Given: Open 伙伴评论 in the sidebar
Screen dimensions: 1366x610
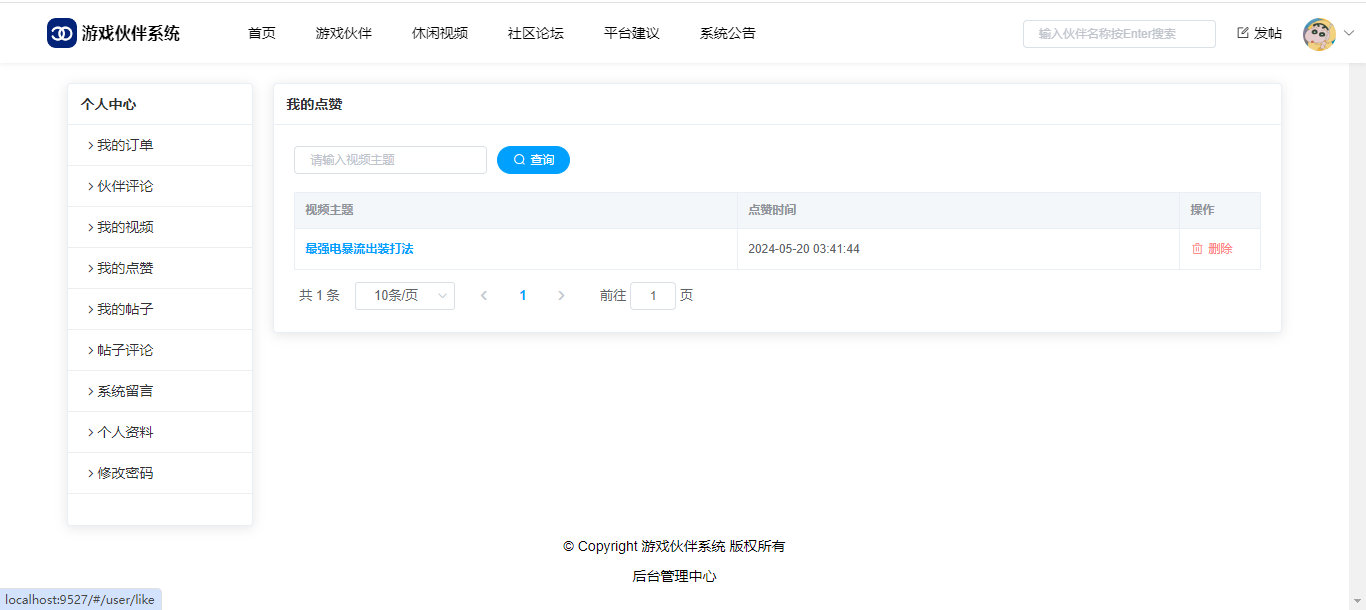Looking at the screenshot, I should click(x=160, y=186).
